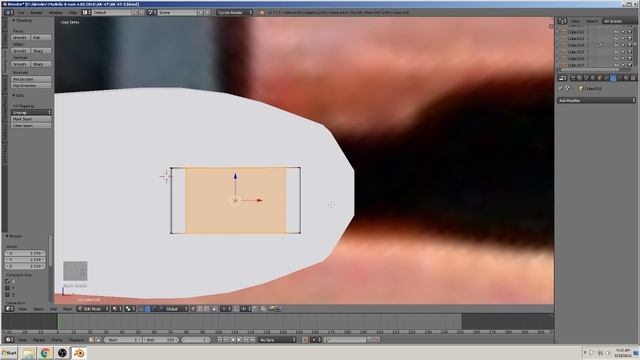Play the animation forward
Viewport: 640px width, 360px height.
tap(239, 340)
